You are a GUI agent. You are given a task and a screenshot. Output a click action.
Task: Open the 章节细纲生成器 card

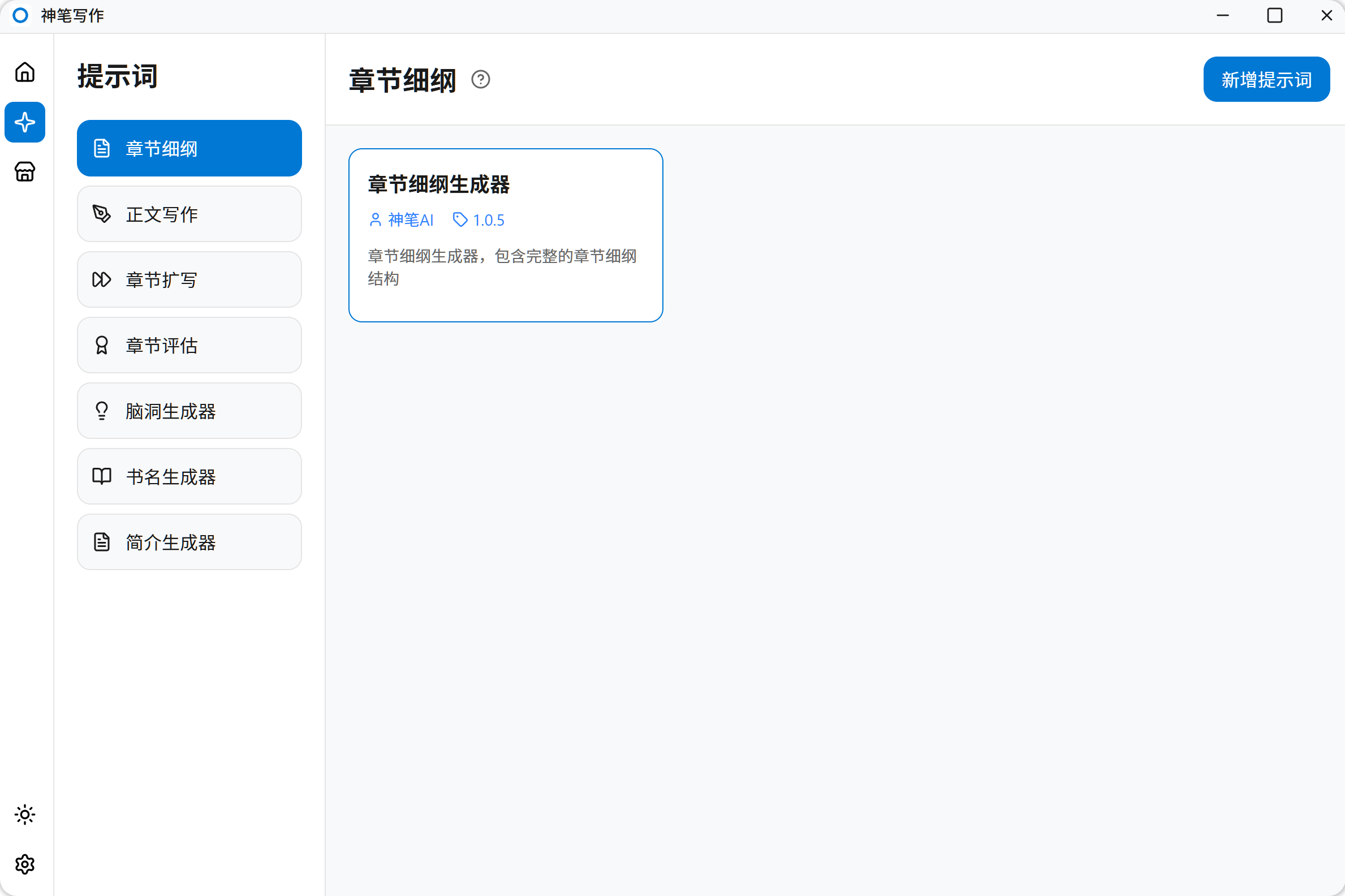[x=505, y=235]
